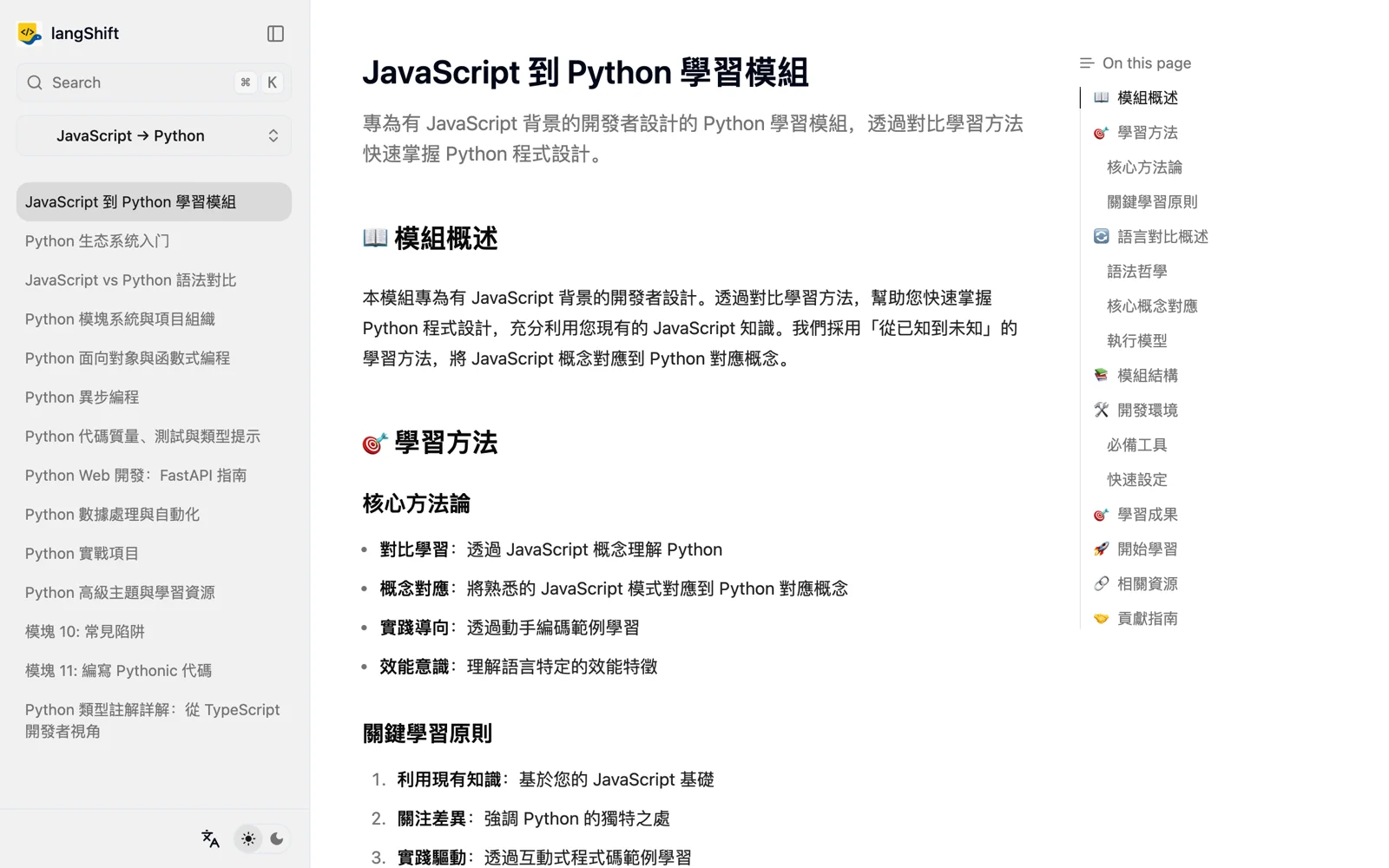This screenshot has width=1389, height=868.
Task: Open Python 數據處理與自動化 page
Action: [x=154, y=514]
